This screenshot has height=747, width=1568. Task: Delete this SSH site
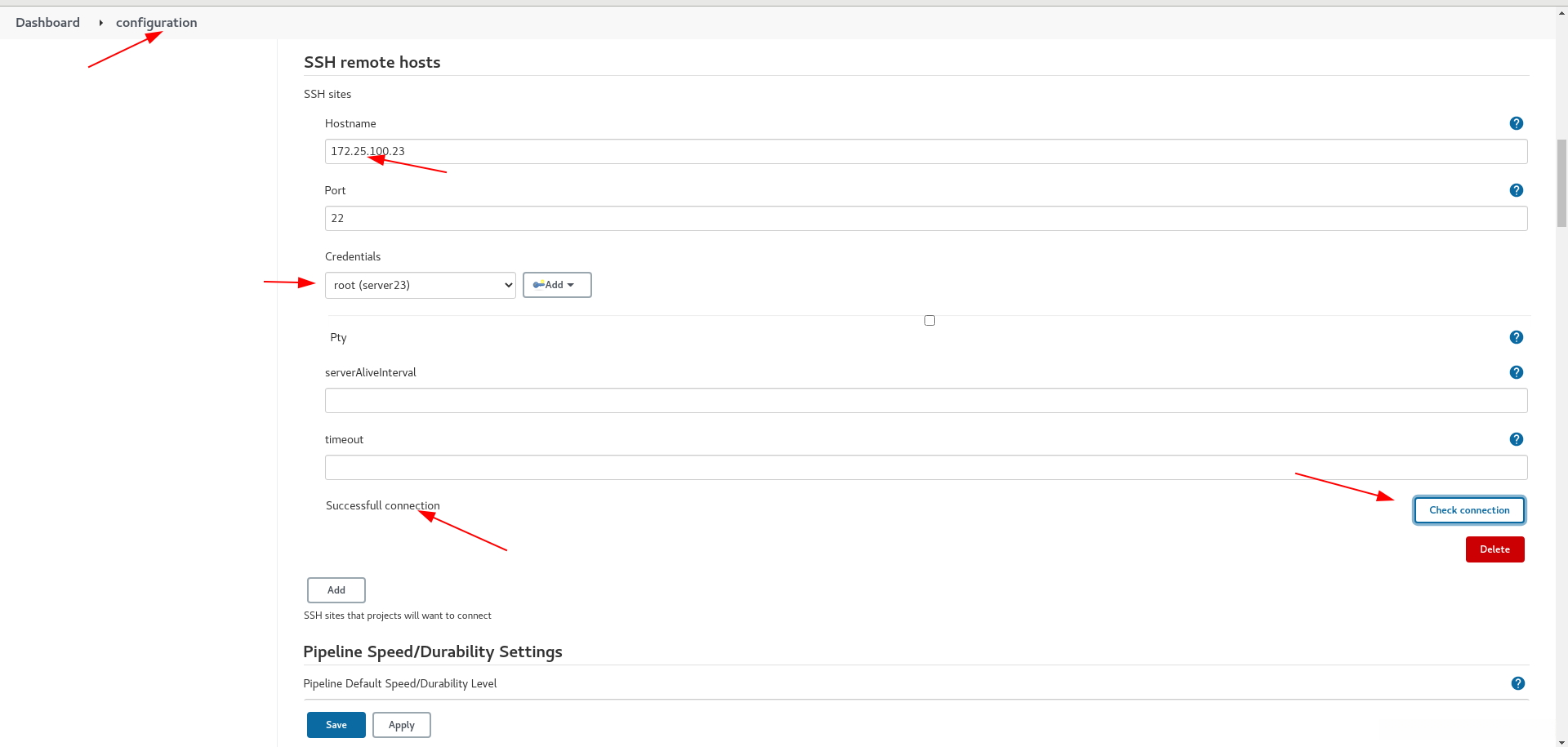[x=1494, y=549]
